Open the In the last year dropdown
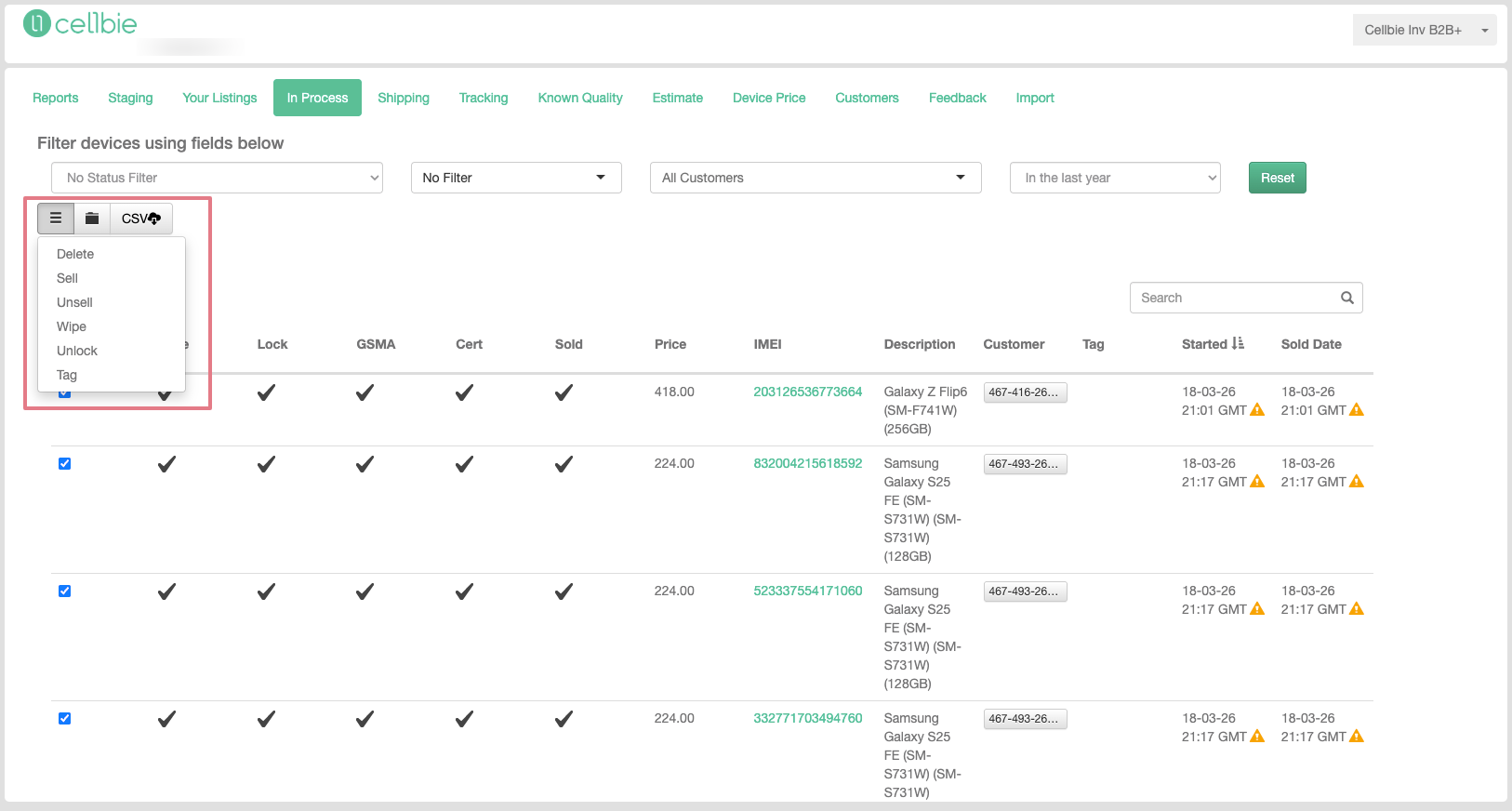The image size is (1512, 811). (1115, 178)
